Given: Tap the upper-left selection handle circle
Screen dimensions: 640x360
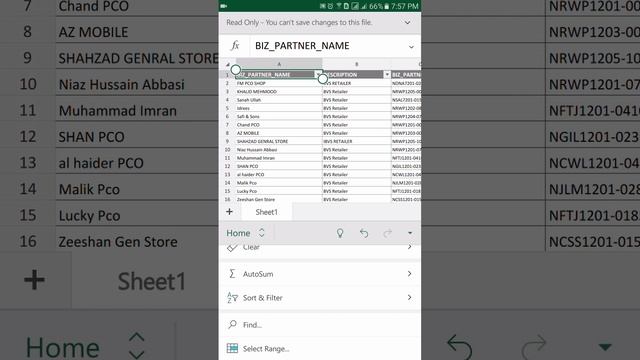Looking at the screenshot, I should (x=236, y=70).
